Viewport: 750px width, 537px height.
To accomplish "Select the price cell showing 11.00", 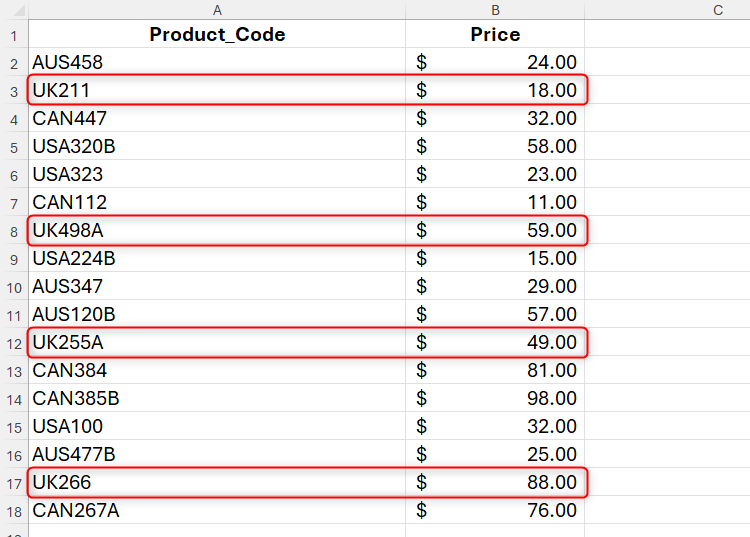I will coord(495,203).
